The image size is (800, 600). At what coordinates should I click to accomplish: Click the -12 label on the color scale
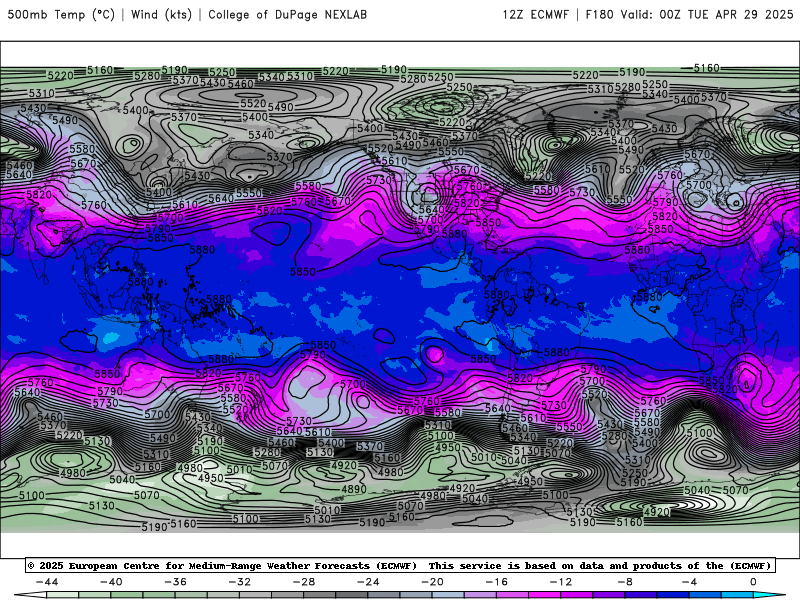tap(561, 582)
